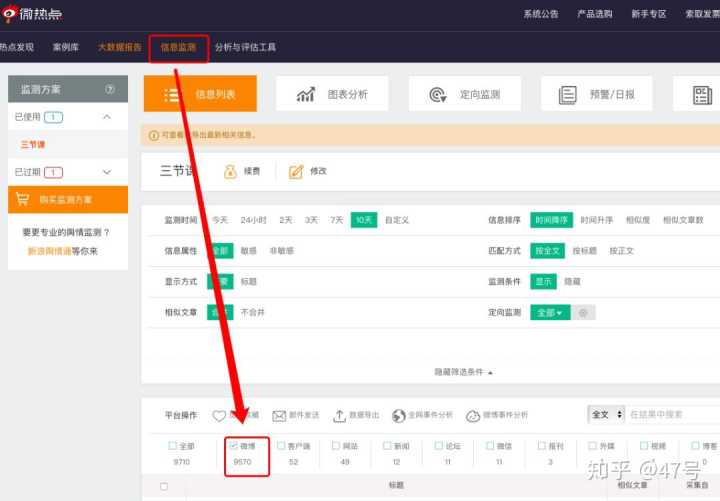
Task: Click the 续费 renewal money bag icon
Action: [x=230, y=171]
